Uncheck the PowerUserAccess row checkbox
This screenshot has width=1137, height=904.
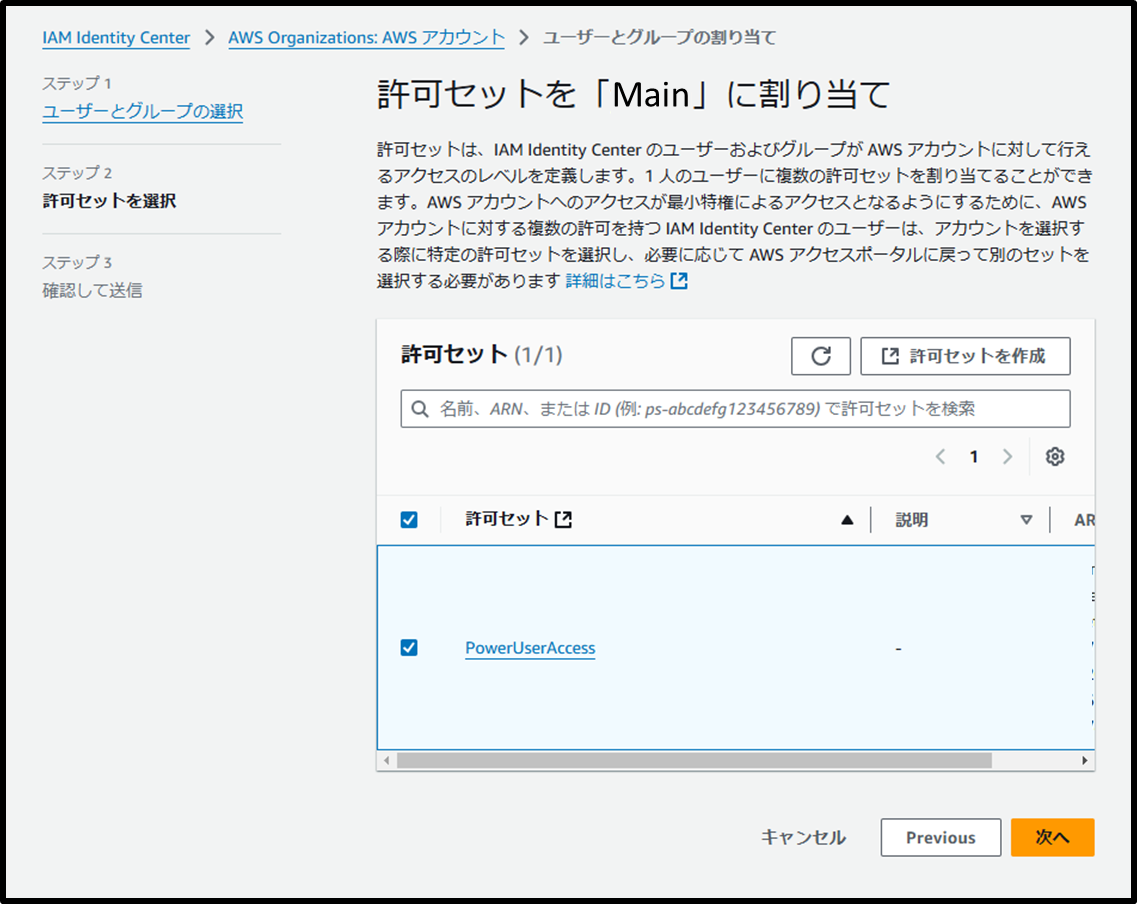pos(409,647)
